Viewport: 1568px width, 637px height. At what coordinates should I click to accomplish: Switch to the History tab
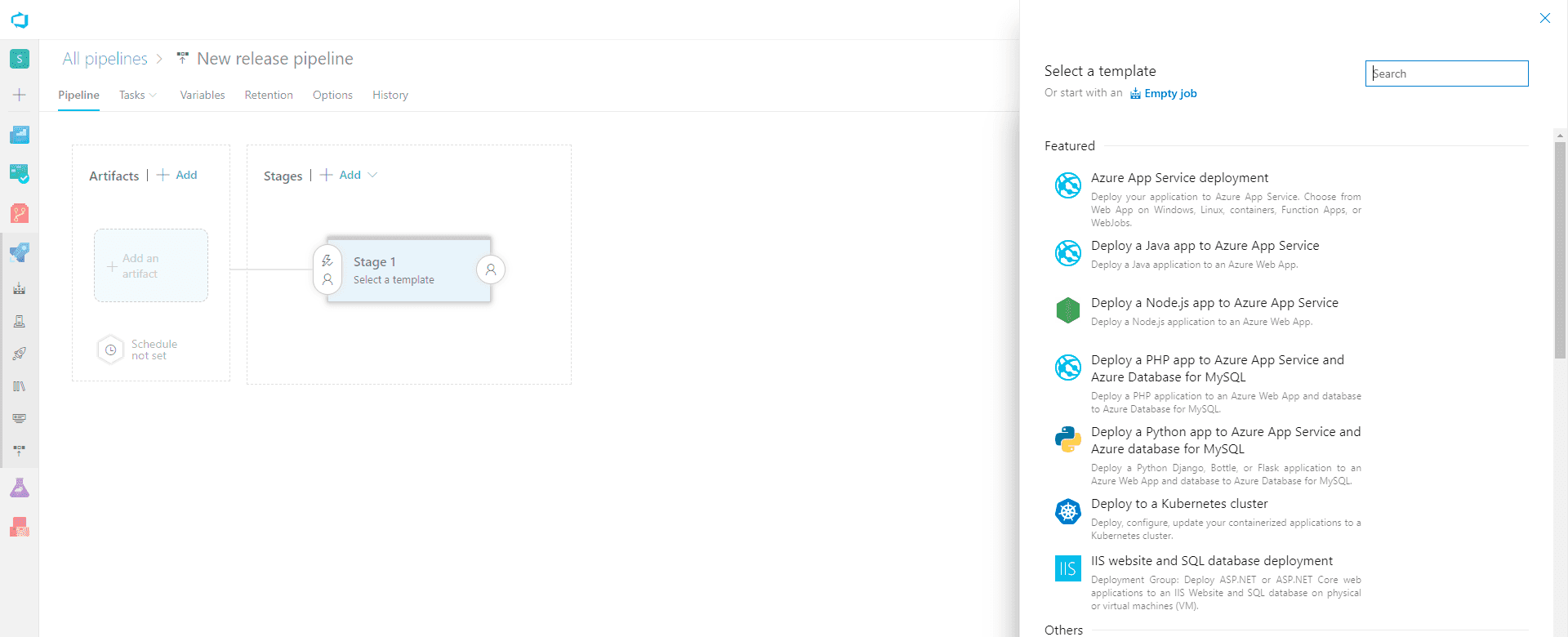click(x=390, y=95)
